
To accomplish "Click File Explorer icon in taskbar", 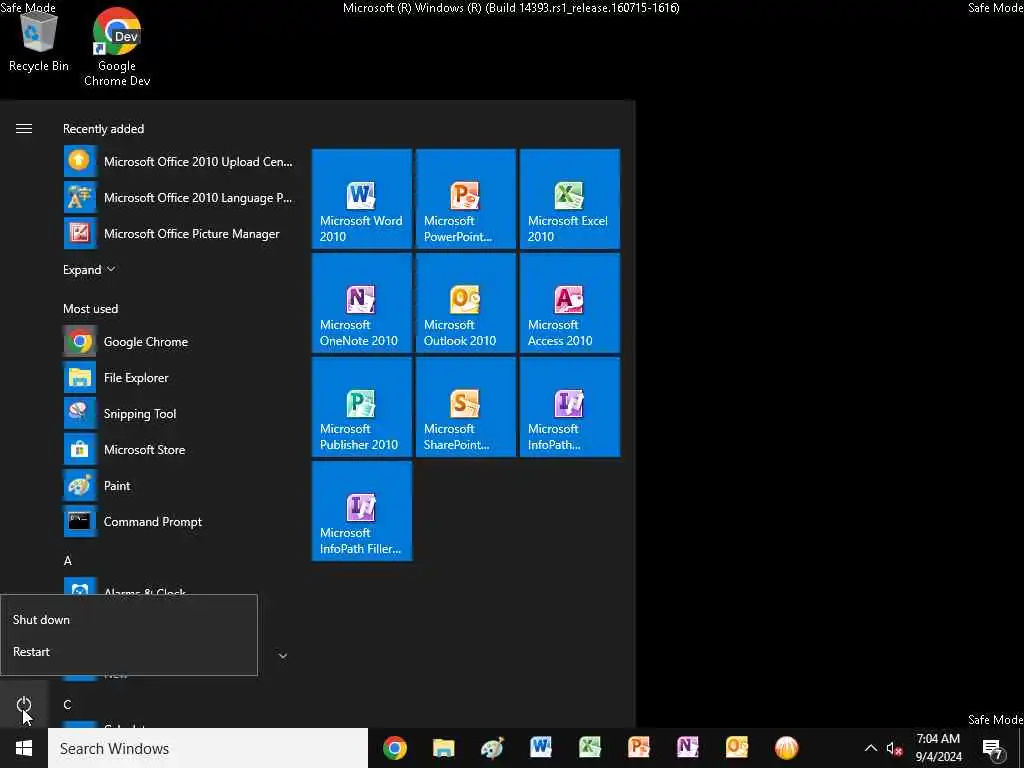I will [443, 748].
